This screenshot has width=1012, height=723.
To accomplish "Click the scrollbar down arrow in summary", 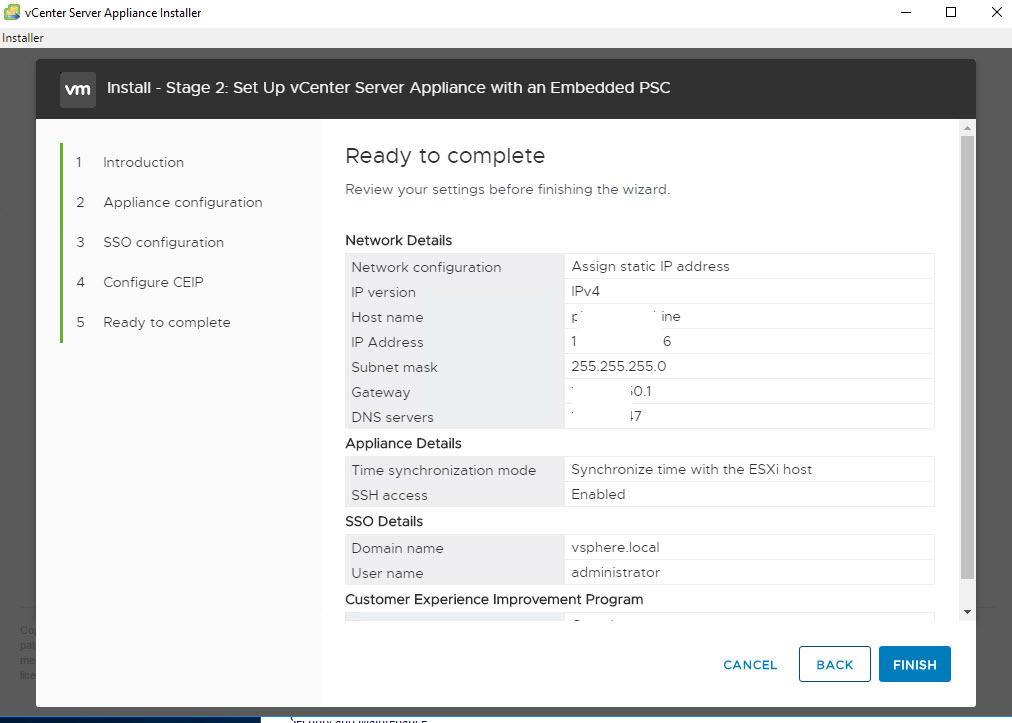I will pos(967,611).
